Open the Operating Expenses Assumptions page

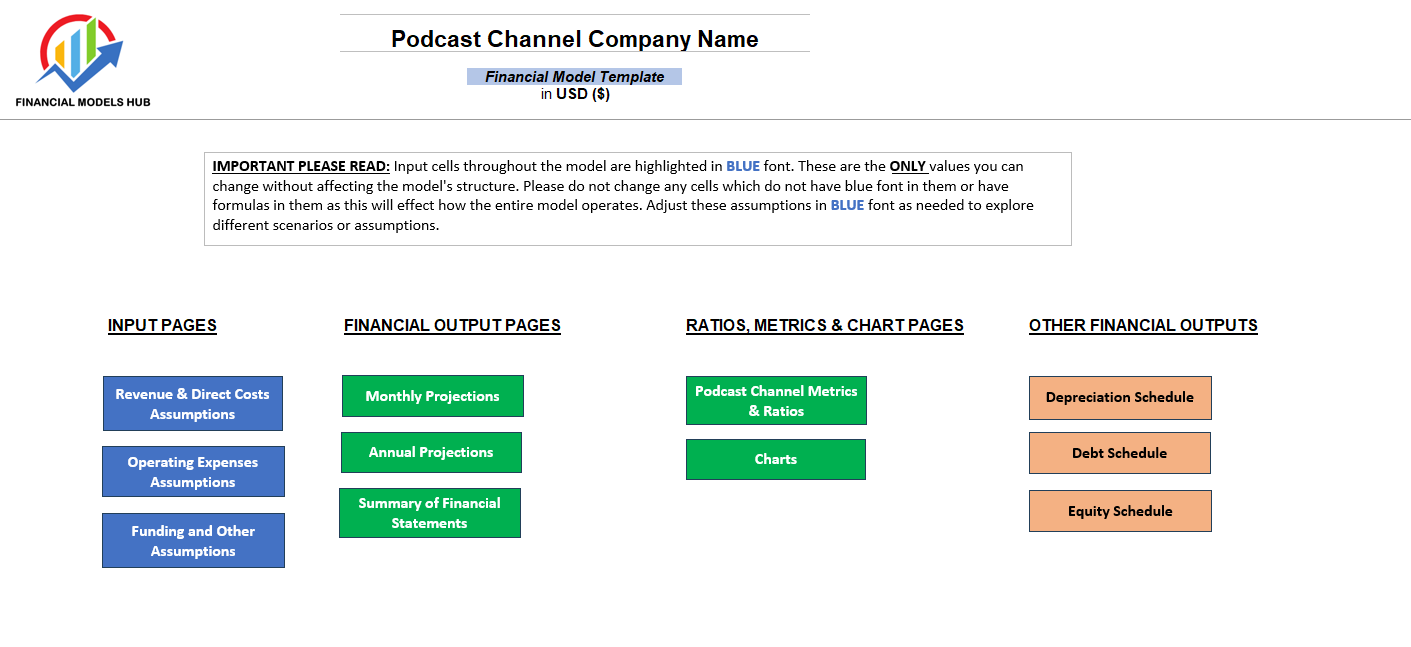(x=193, y=471)
